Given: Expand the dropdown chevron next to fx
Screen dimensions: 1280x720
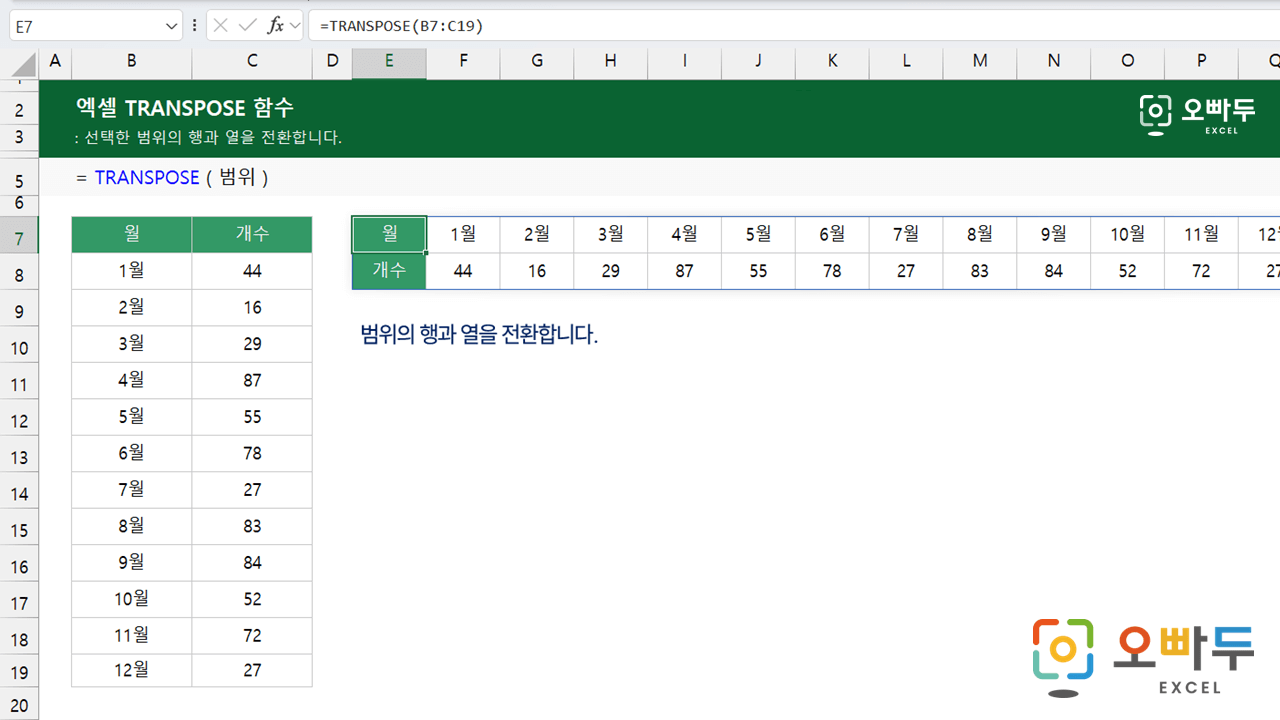Looking at the screenshot, I should click(x=295, y=26).
